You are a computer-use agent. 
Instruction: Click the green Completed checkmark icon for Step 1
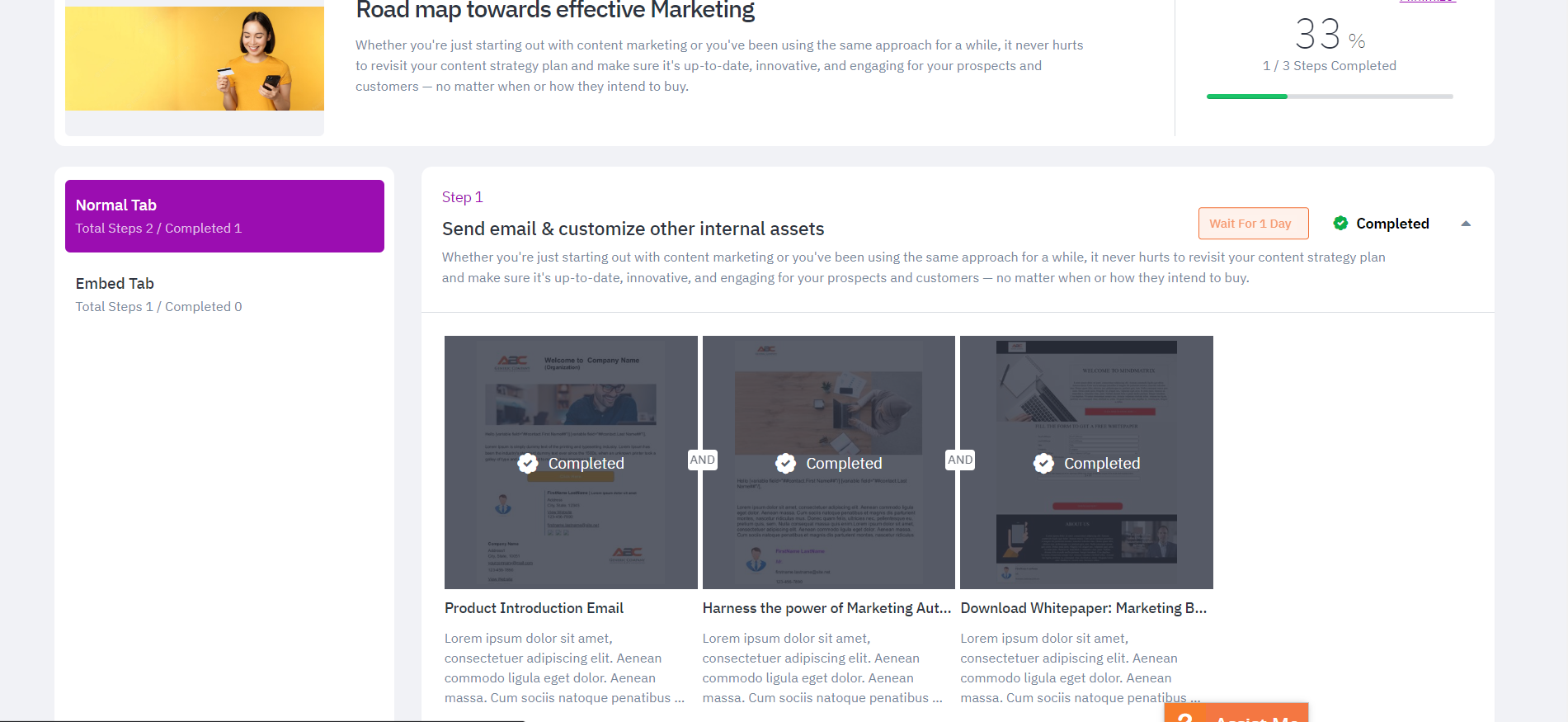1340,223
